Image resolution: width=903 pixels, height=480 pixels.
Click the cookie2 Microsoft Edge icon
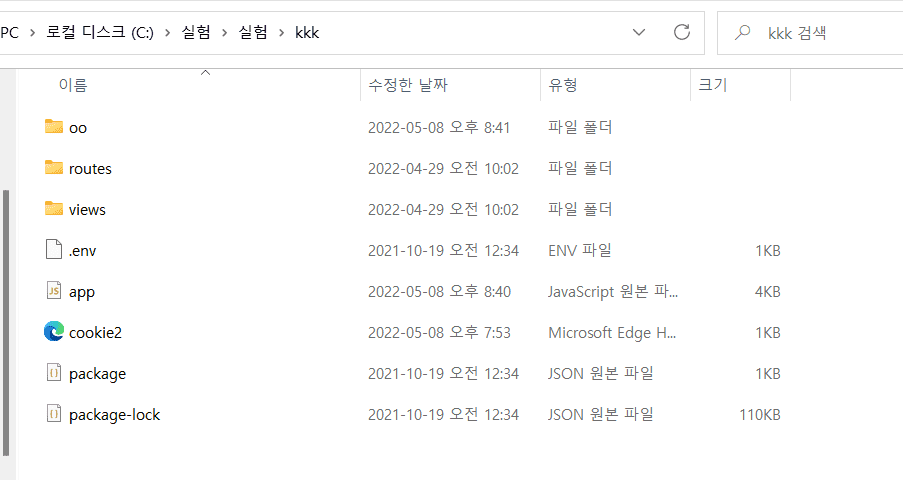pos(54,331)
